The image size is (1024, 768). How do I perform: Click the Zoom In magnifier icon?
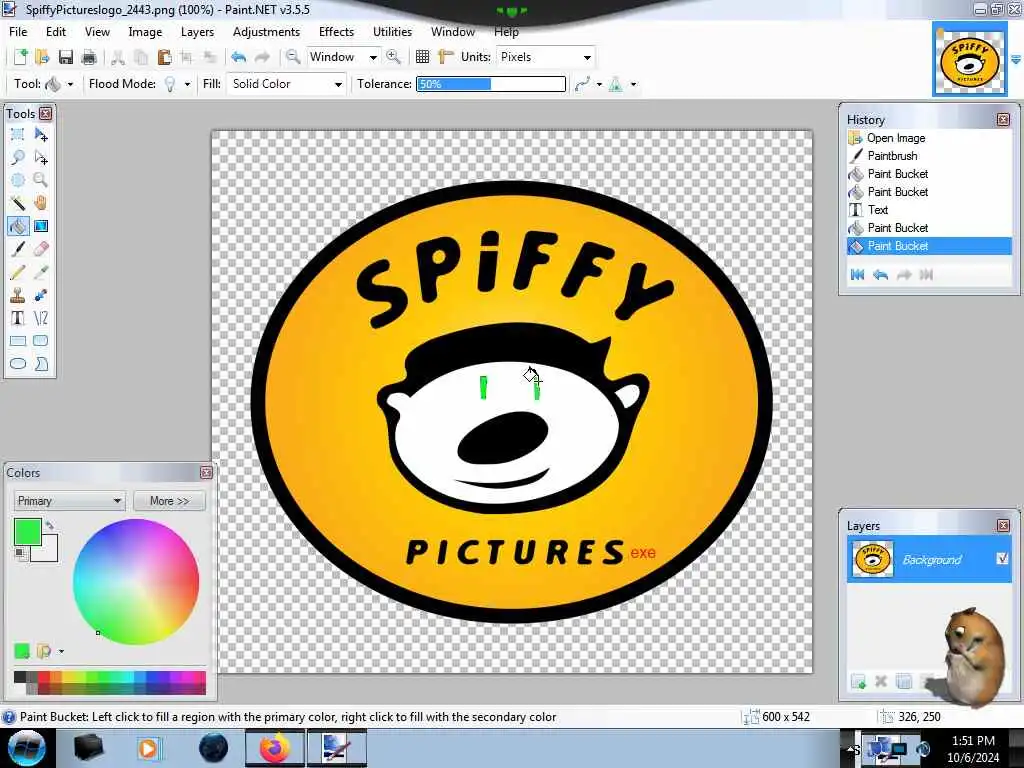point(393,57)
